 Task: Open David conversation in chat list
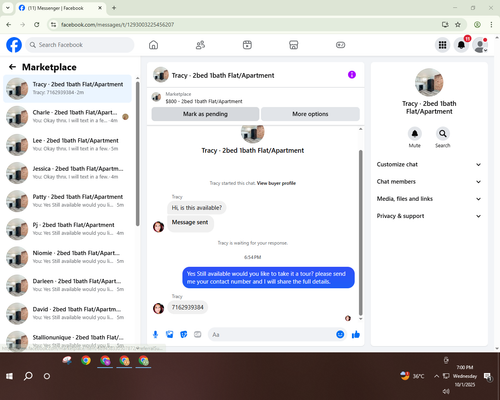pyautogui.click(x=67, y=313)
